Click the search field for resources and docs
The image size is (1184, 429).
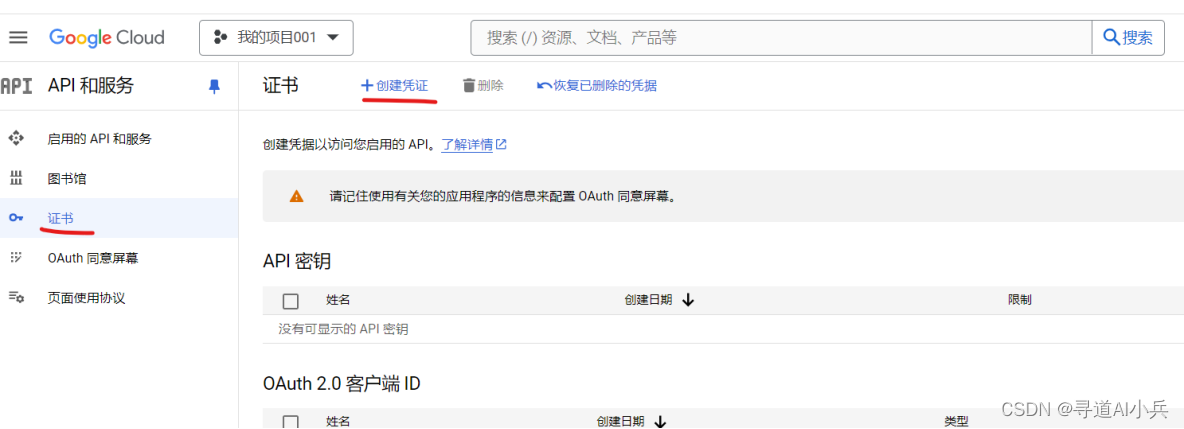[x=781, y=38]
